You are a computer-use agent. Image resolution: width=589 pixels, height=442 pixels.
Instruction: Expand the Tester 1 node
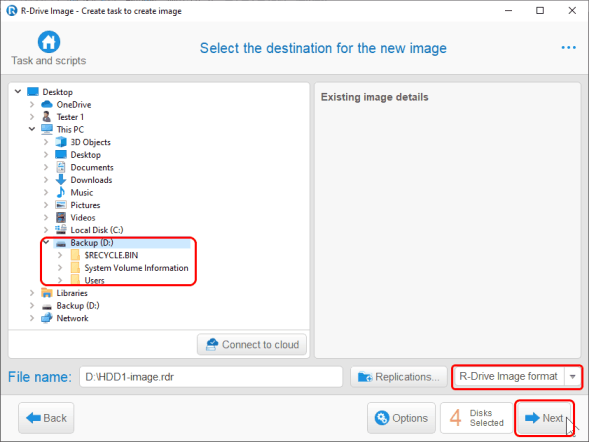32,117
